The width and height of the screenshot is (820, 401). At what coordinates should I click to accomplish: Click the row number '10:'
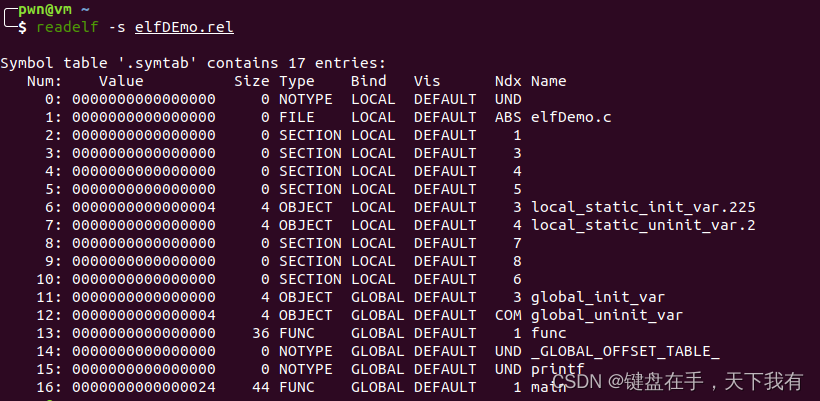coord(49,279)
